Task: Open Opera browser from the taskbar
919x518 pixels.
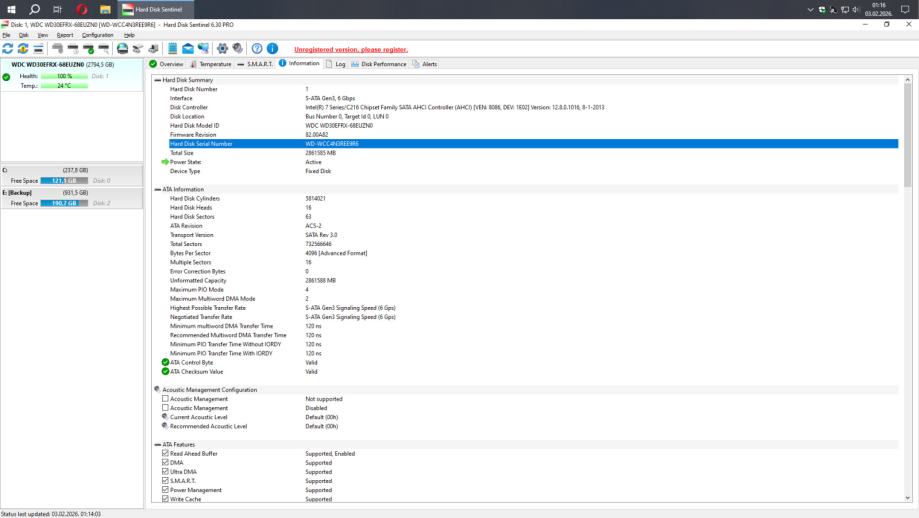Action: click(80, 9)
